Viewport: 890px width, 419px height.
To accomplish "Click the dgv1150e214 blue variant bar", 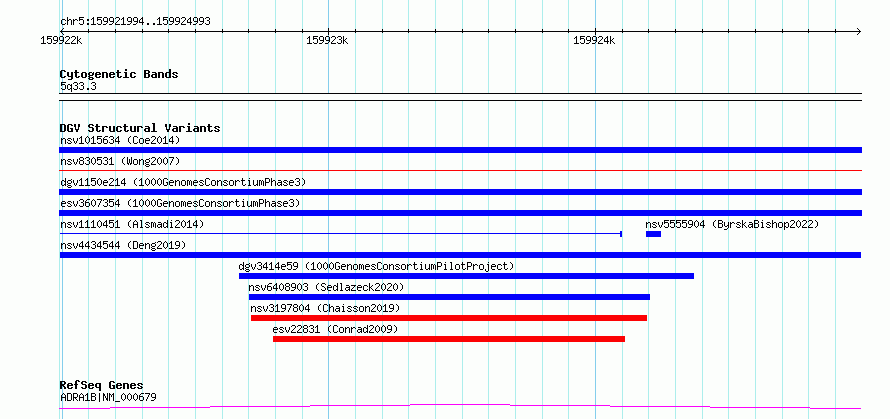I will pyautogui.click(x=460, y=192).
